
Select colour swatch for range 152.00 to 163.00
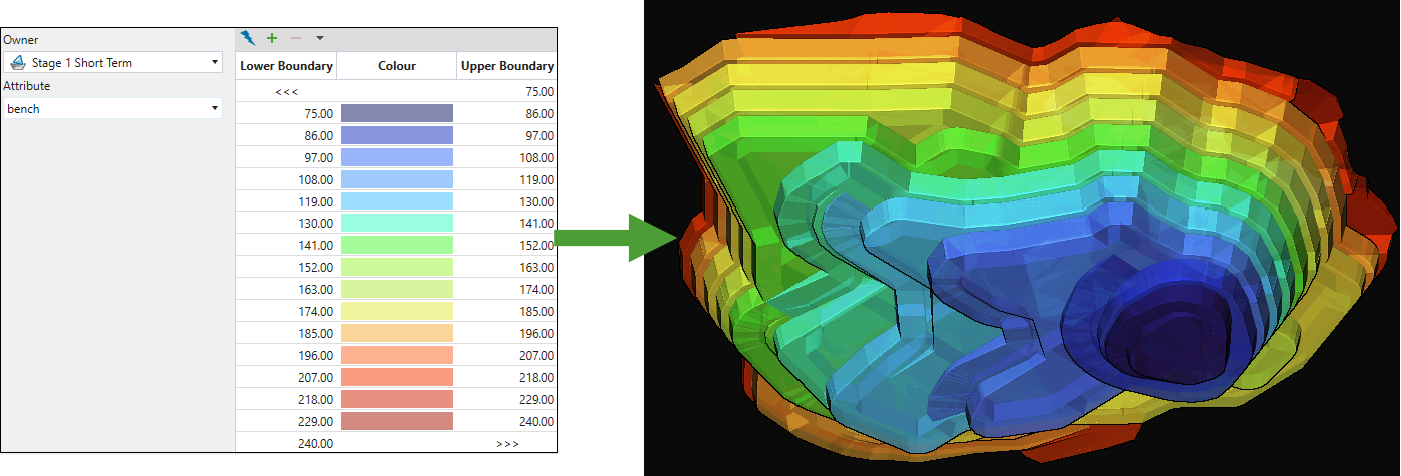(397, 267)
